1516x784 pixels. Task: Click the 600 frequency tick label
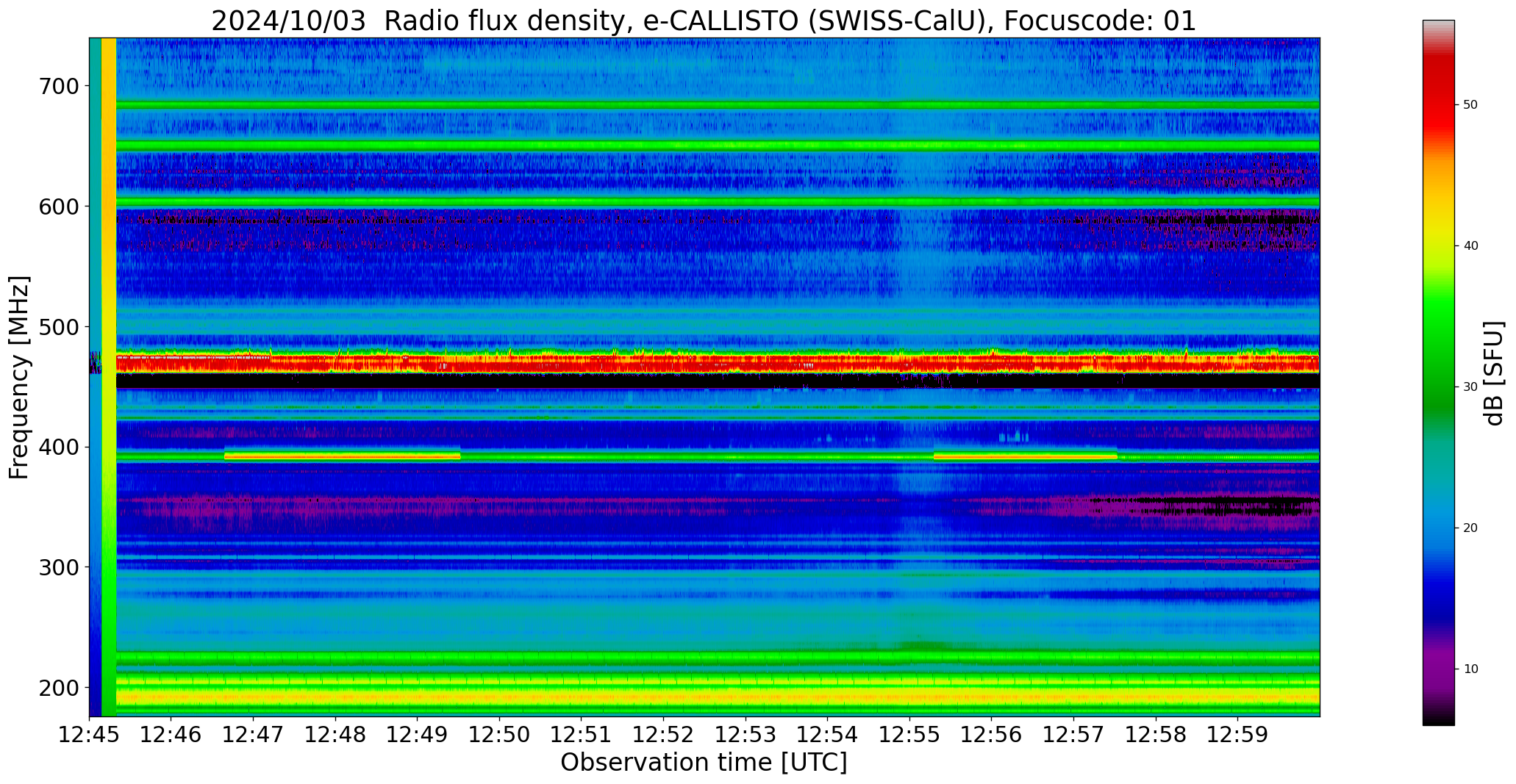pos(57,206)
